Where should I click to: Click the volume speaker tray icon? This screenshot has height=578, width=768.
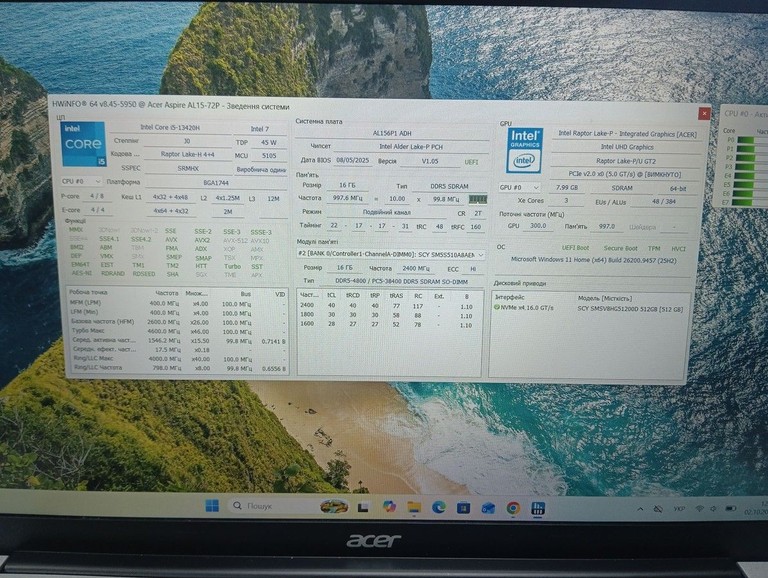click(713, 509)
